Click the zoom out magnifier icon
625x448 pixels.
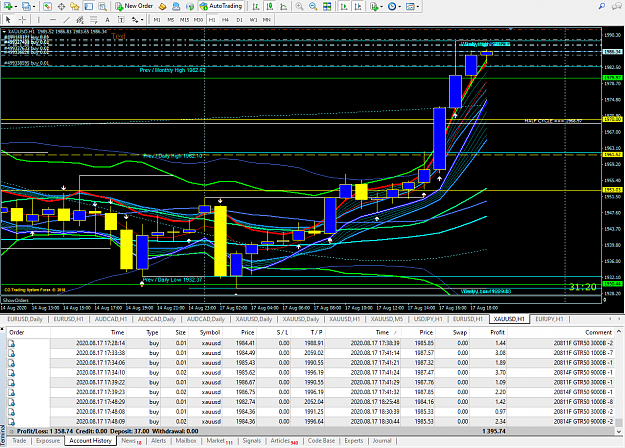[x=313, y=6]
